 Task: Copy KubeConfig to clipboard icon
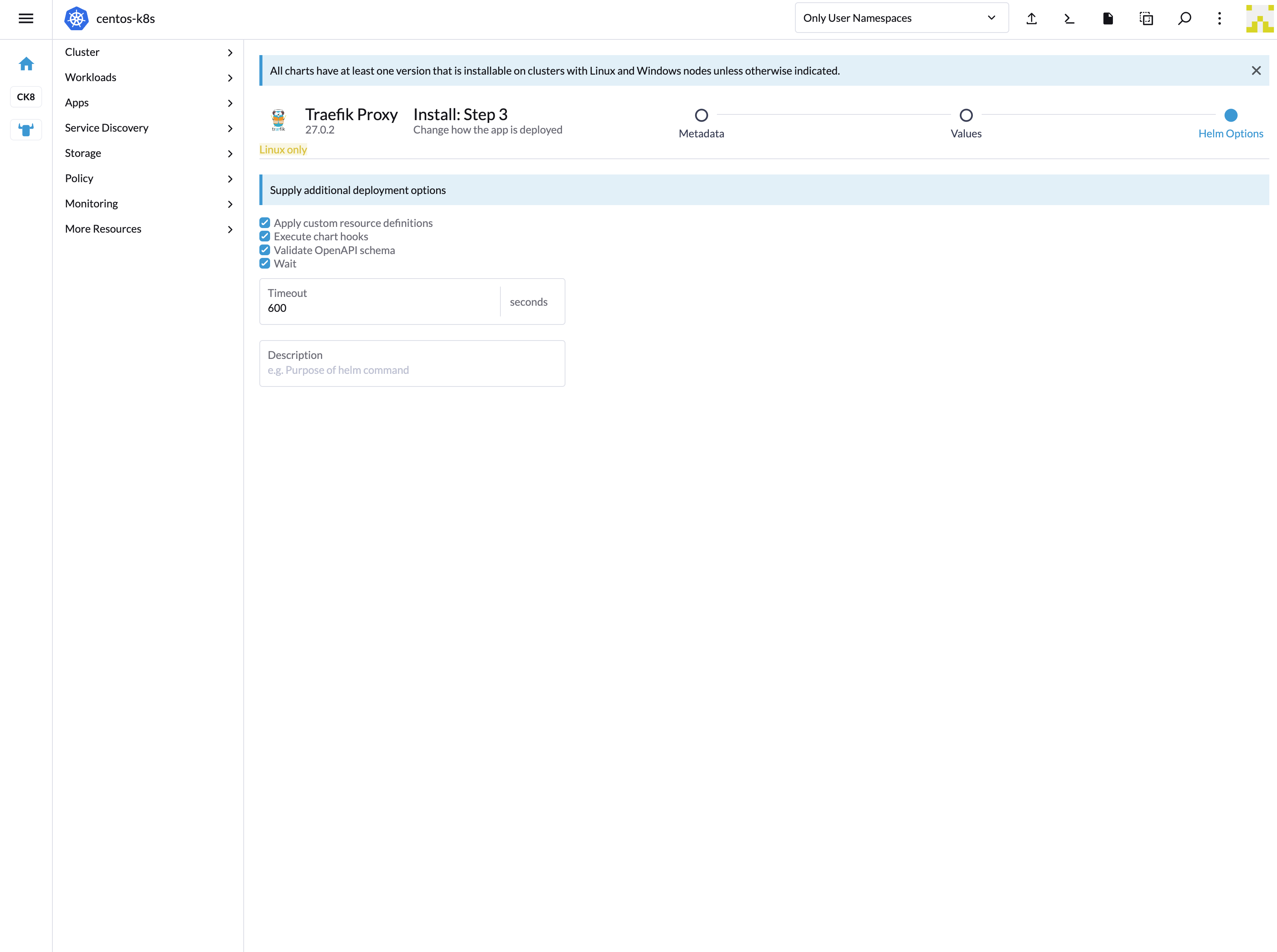(1146, 18)
